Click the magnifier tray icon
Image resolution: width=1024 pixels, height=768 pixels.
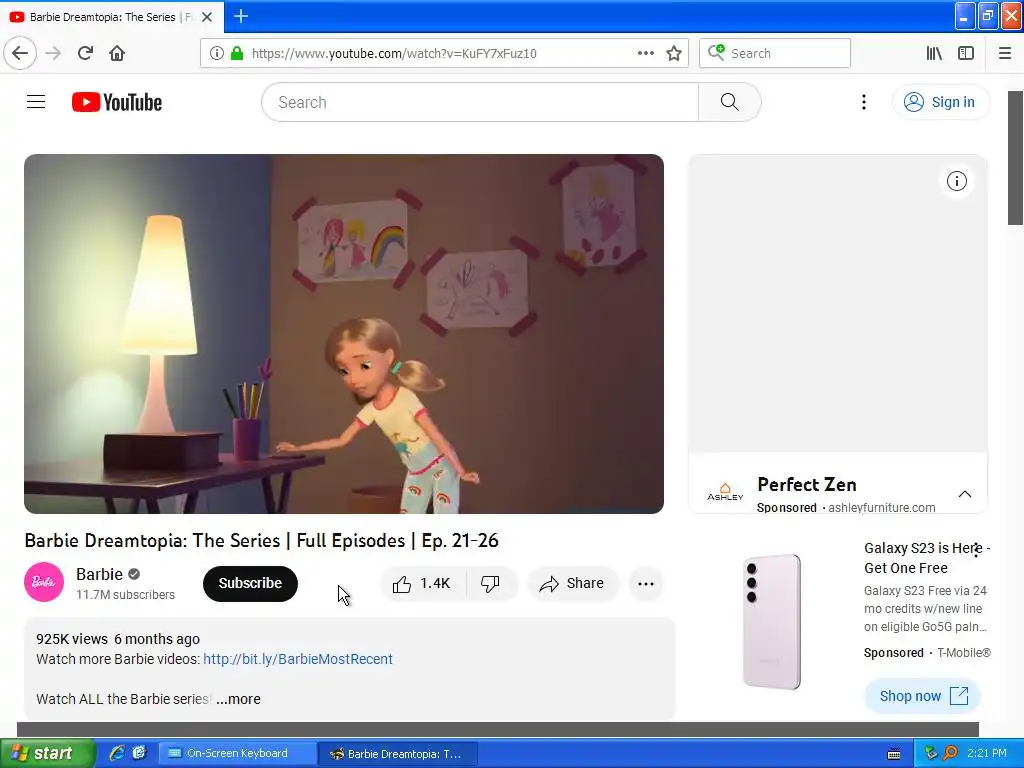point(951,753)
